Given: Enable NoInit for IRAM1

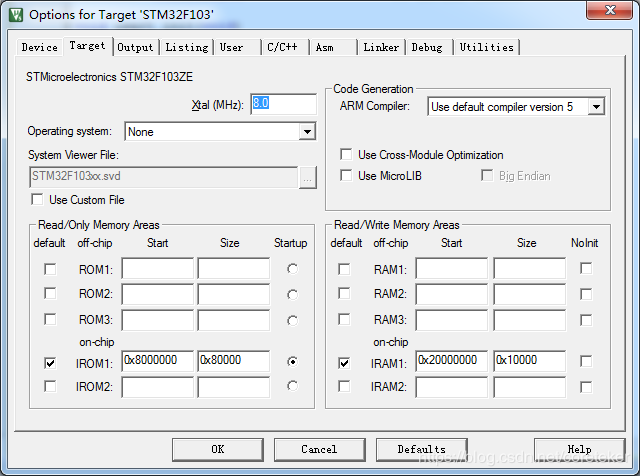Looking at the screenshot, I should click(586, 361).
